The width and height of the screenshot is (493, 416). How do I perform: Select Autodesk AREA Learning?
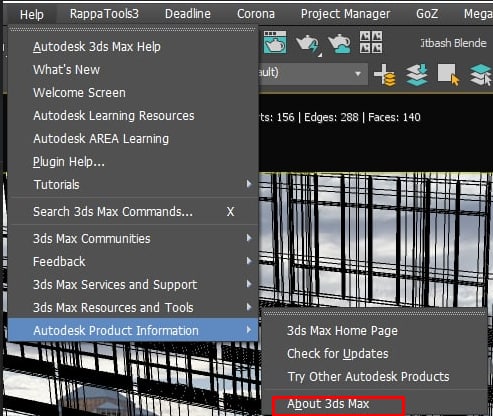coord(133,139)
